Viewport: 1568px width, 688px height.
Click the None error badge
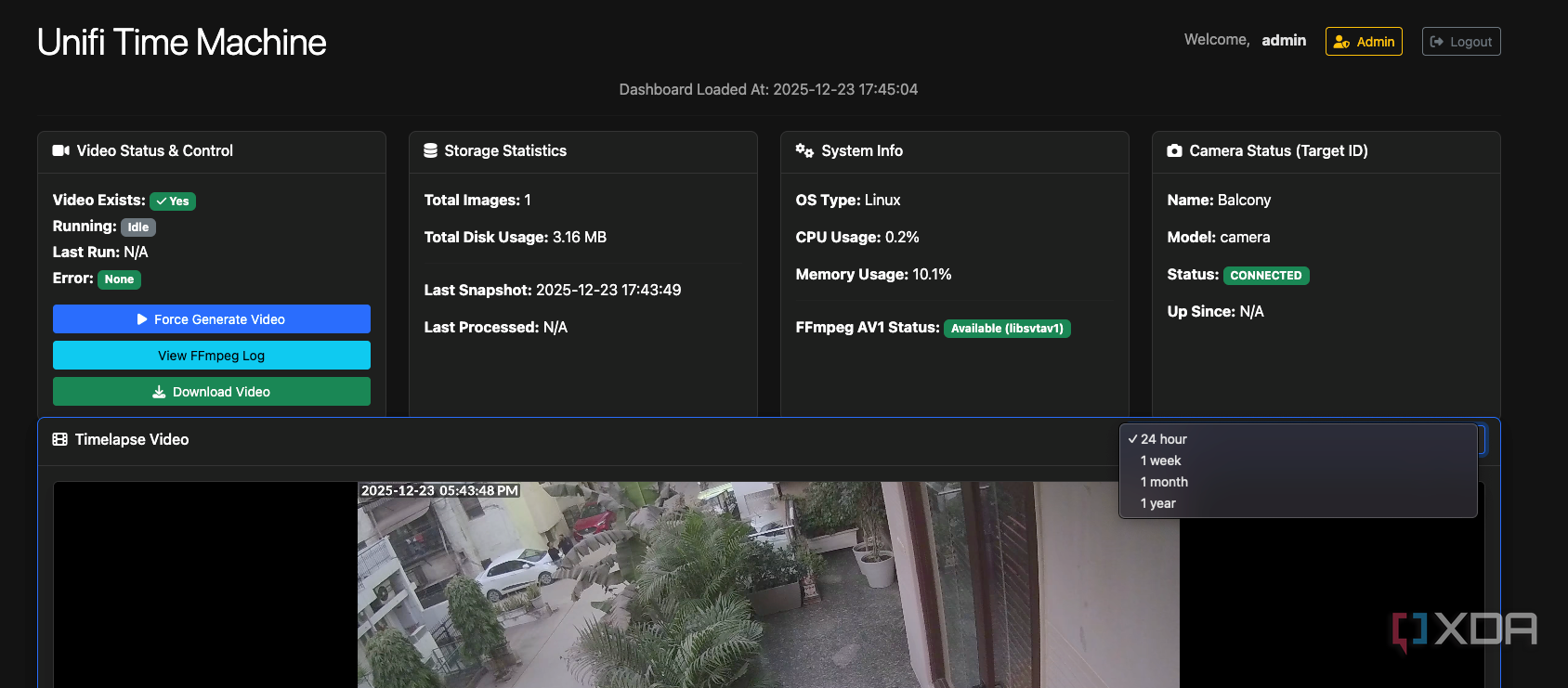coord(119,279)
